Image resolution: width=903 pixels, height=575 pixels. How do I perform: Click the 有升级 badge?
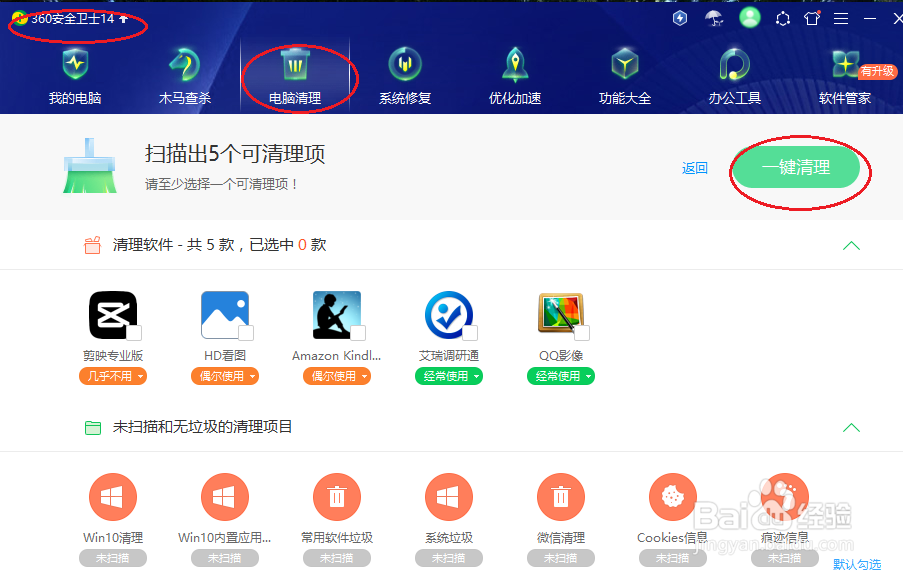point(877,71)
